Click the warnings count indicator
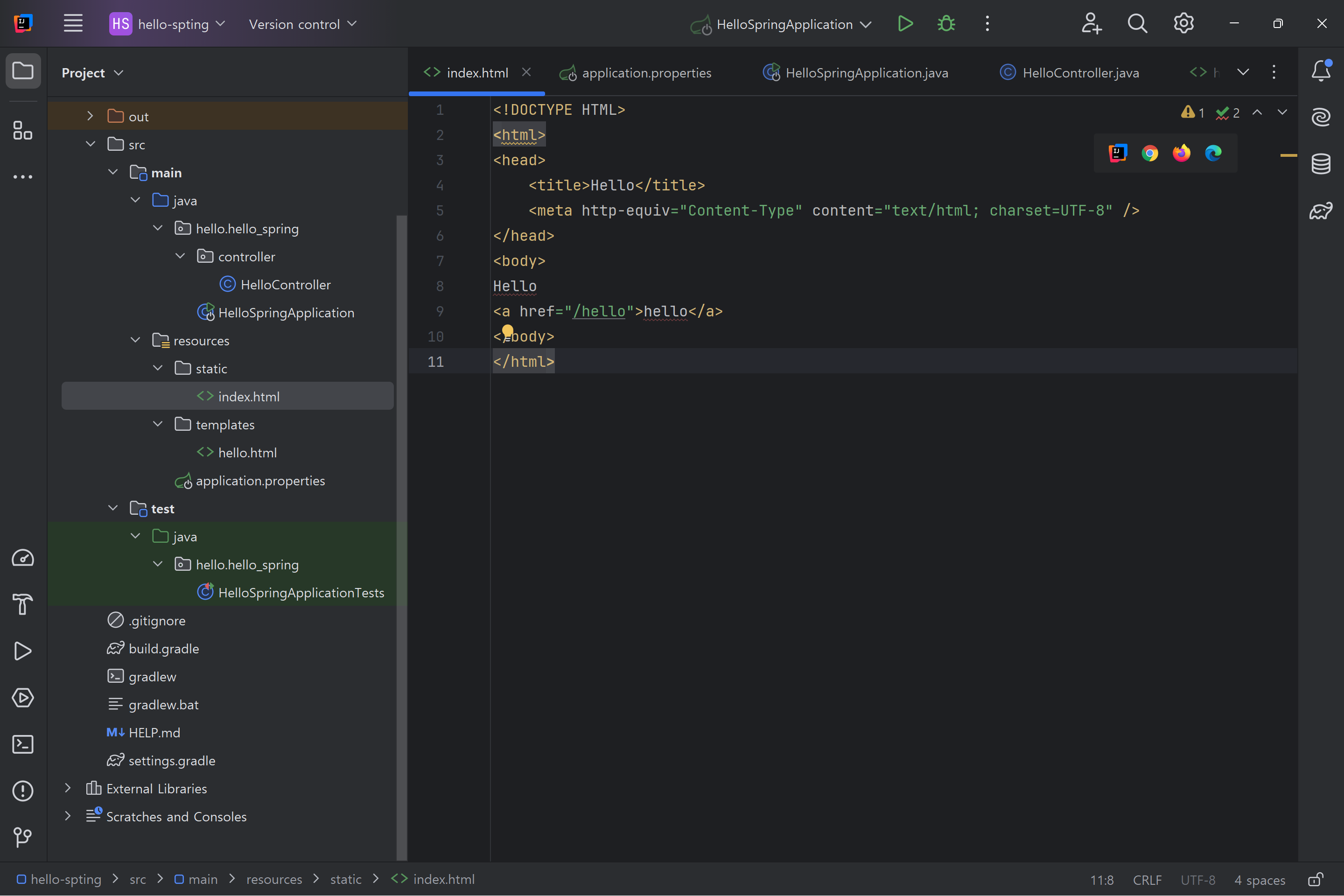This screenshot has width=1344, height=896. click(x=1193, y=112)
